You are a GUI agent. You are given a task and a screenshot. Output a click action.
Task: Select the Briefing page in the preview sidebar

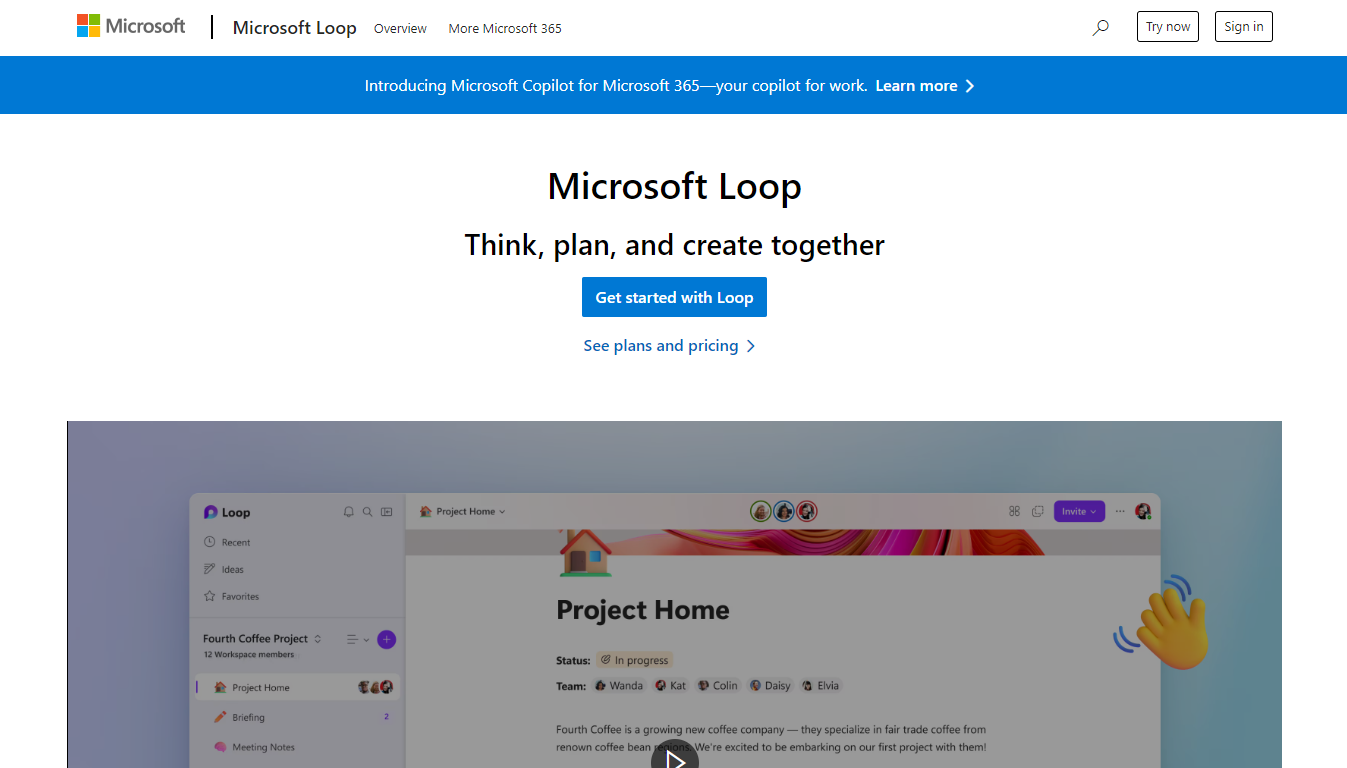(x=295, y=717)
